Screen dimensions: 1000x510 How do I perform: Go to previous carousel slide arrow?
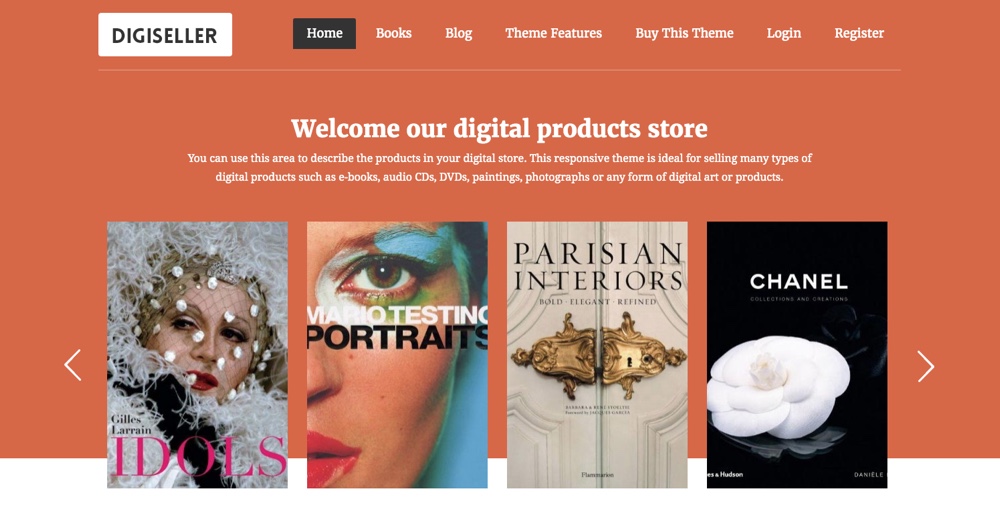coord(73,365)
